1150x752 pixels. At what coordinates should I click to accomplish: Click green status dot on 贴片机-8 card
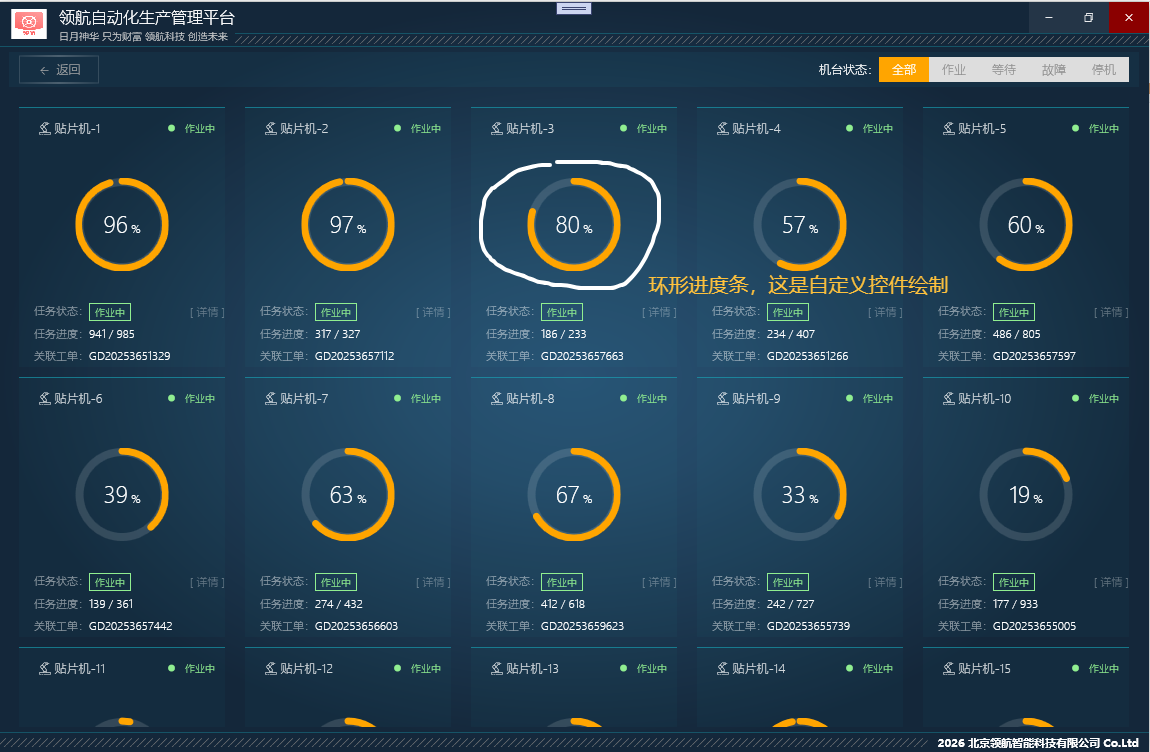[623, 398]
